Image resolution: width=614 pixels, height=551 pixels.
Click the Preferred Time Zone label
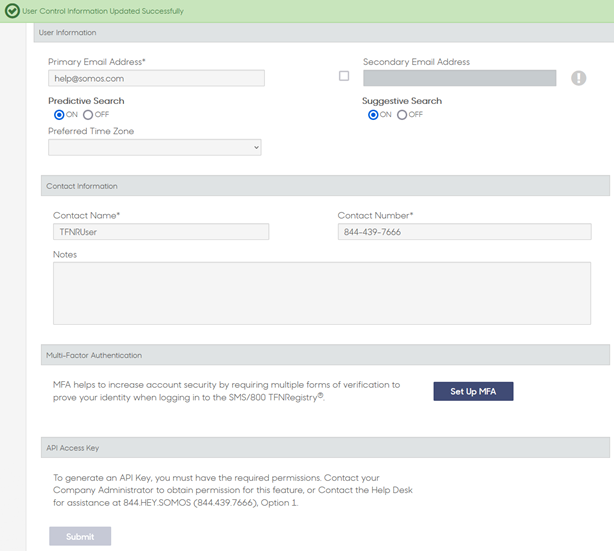coord(91,131)
